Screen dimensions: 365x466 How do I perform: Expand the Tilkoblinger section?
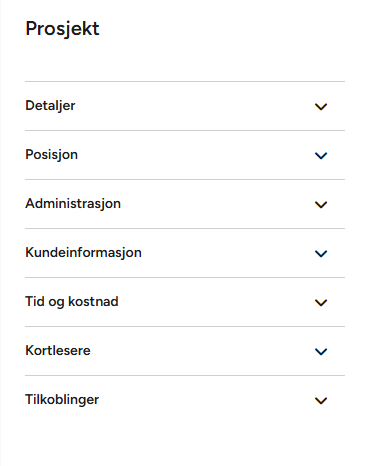pos(185,400)
